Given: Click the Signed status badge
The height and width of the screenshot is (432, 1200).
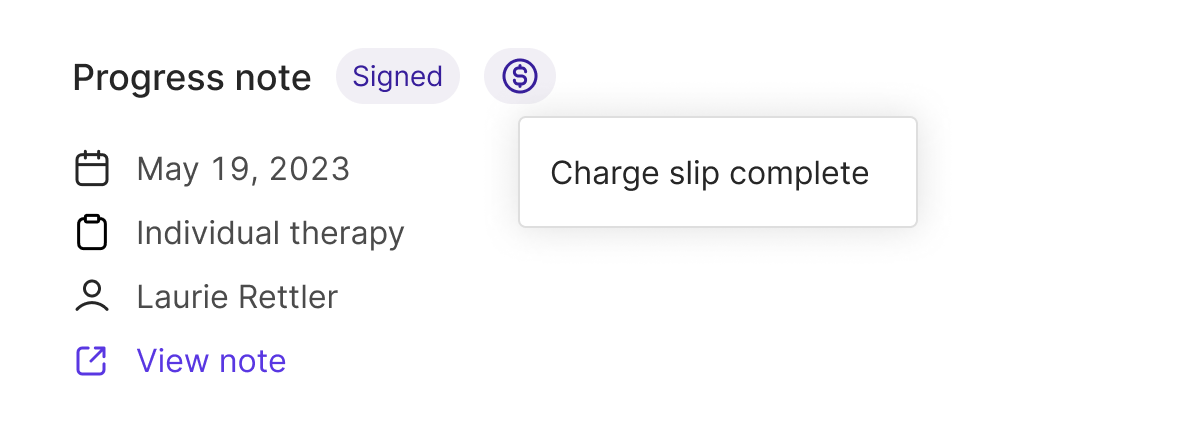Looking at the screenshot, I should (397, 76).
